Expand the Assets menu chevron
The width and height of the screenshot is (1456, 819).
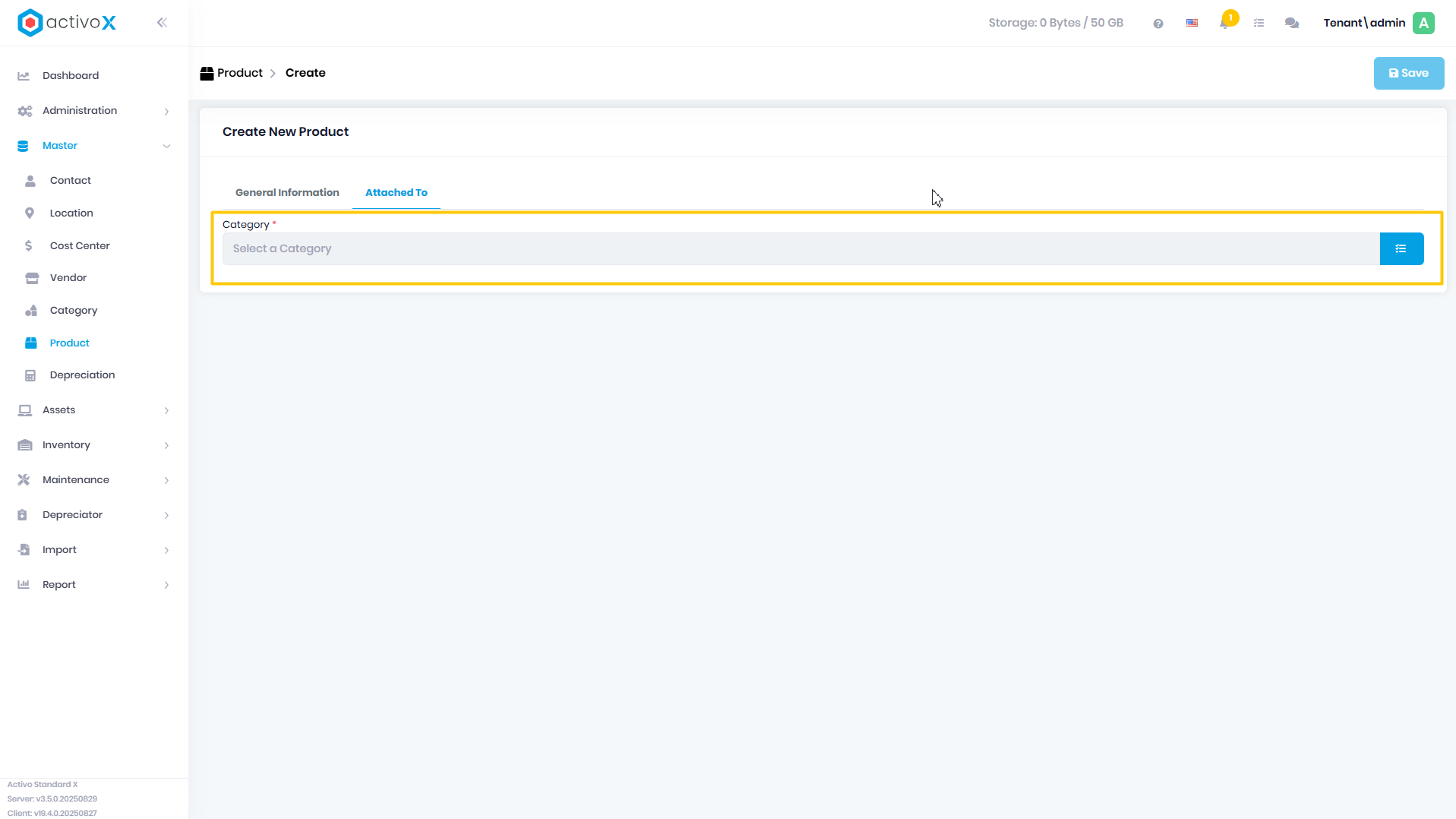pos(166,411)
